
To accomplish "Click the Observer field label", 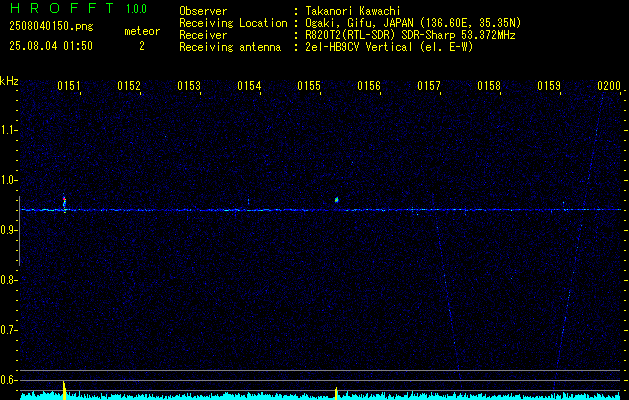I will pyautogui.click(x=203, y=11).
